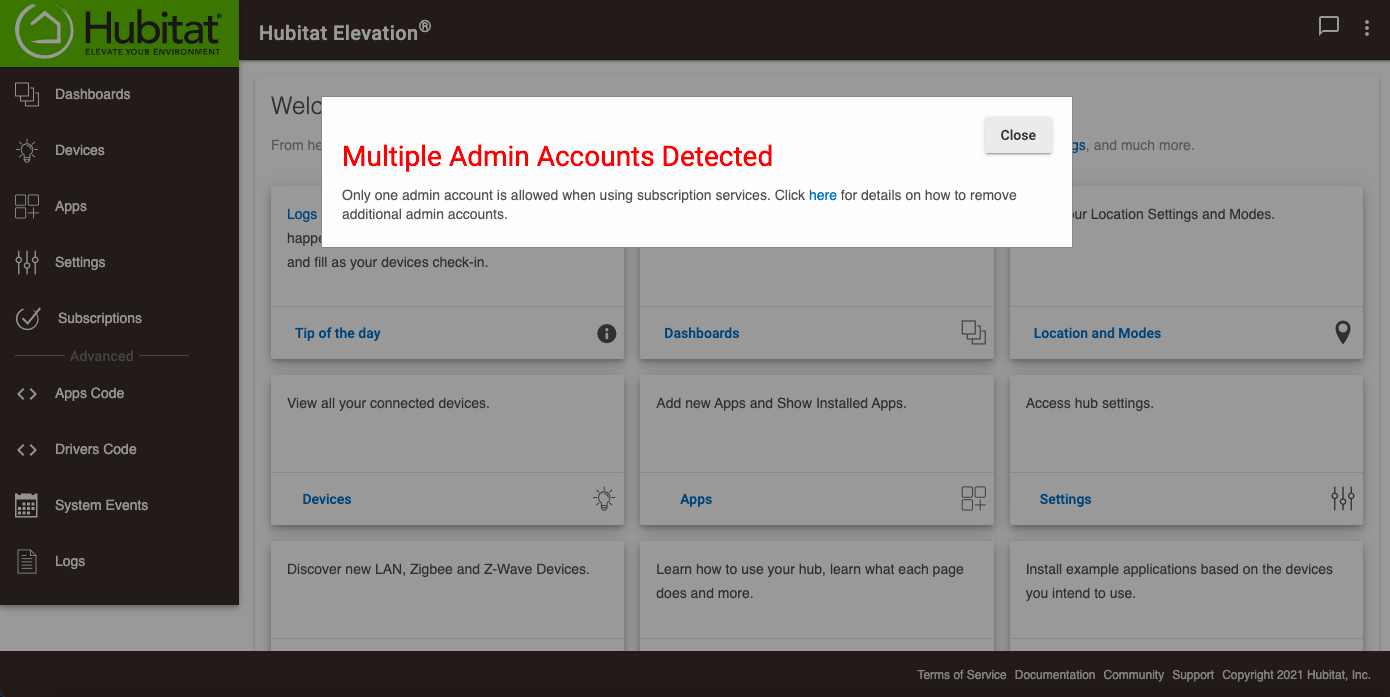
Task: Close the Multiple Admin Accounts warning
Action: [x=1018, y=134]
